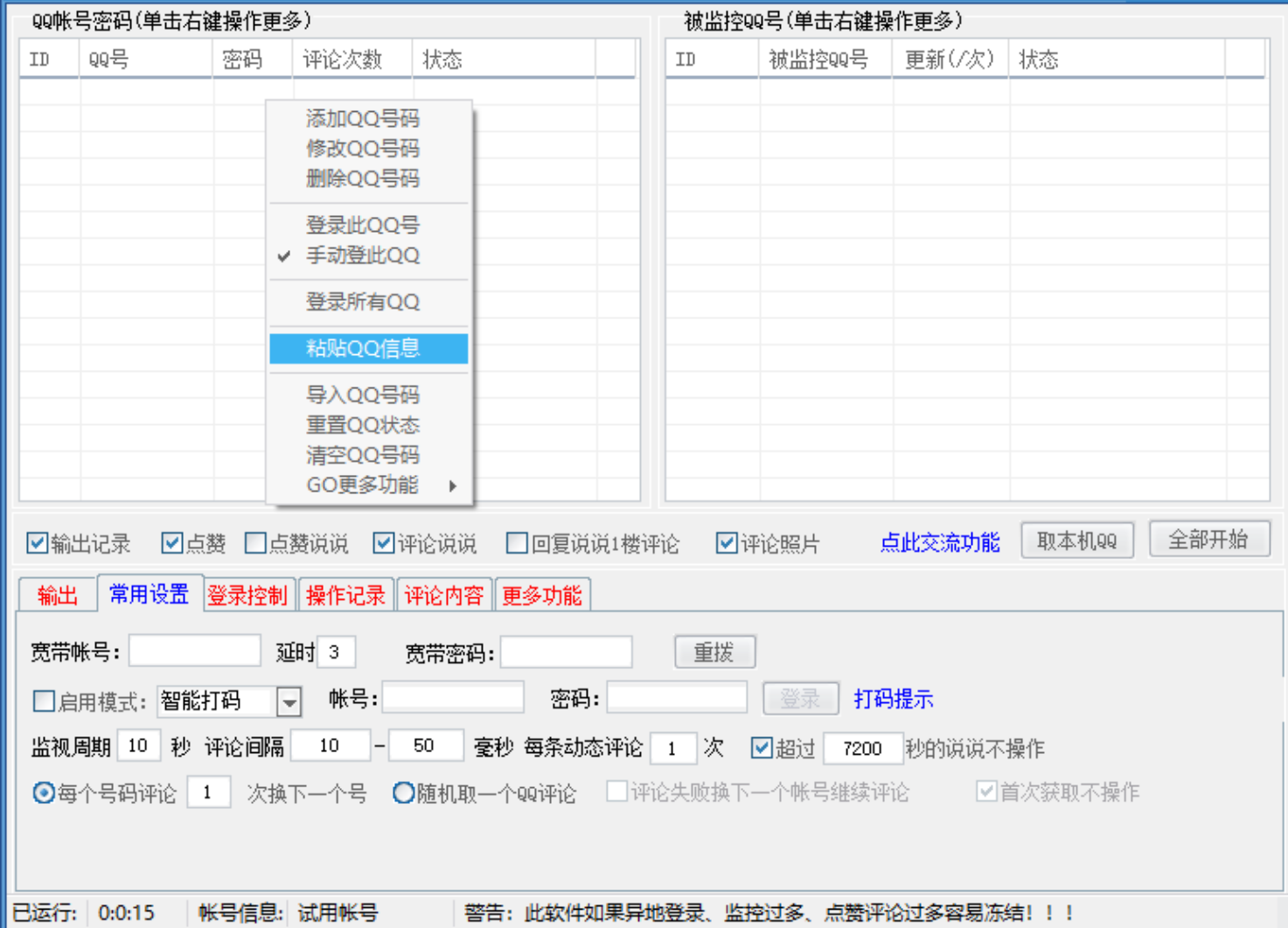Open 更多功能 tab
The image size is (1288, 928).
pyautogui.click(x=541, y=596)
